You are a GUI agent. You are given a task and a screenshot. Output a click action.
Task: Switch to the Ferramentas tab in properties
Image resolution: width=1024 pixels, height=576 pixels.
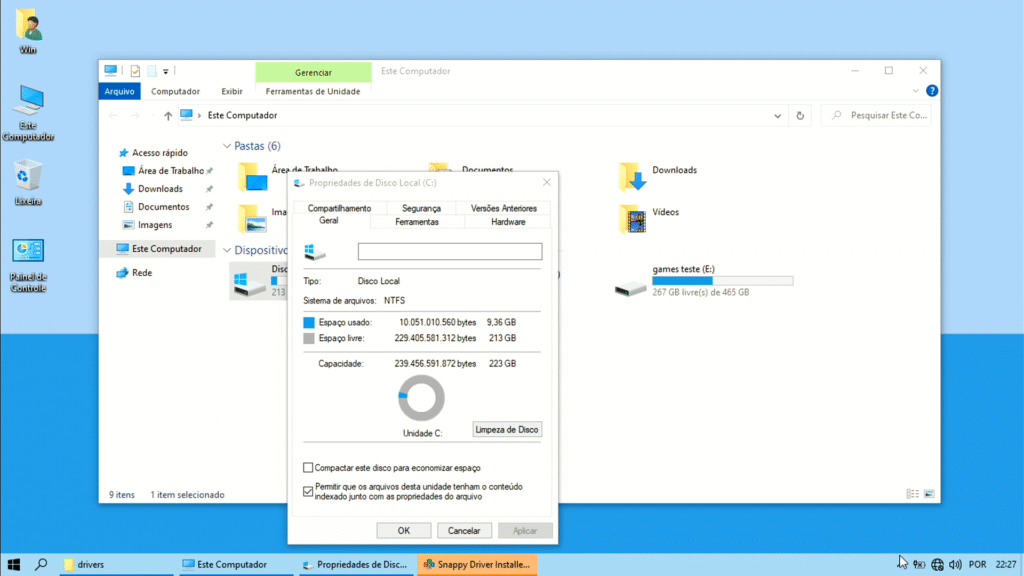pos(417,222)
